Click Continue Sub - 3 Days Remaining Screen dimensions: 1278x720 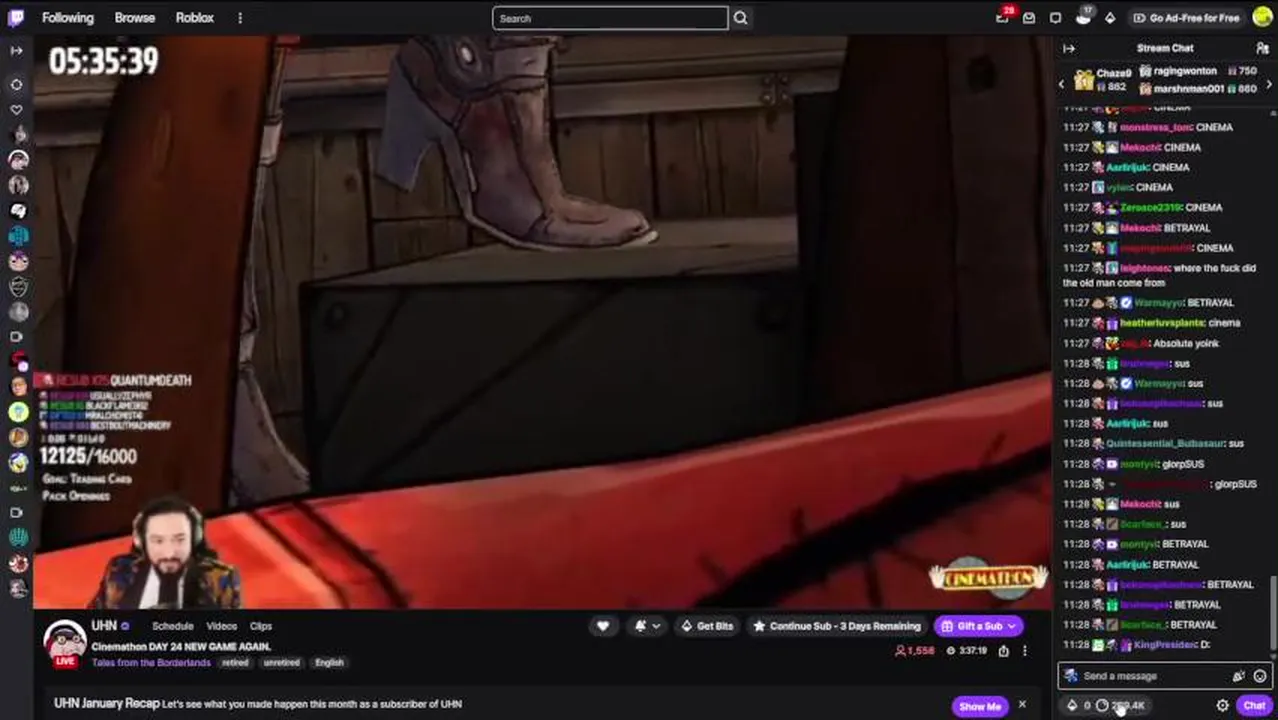836,626
